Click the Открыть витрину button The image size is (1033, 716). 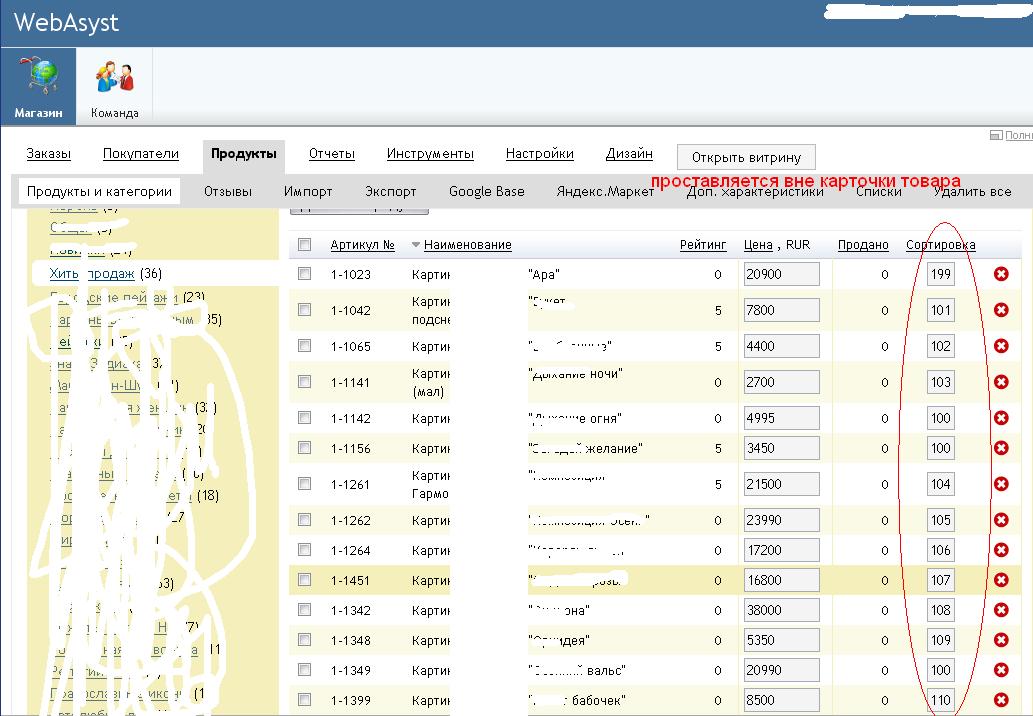(746, 158)
